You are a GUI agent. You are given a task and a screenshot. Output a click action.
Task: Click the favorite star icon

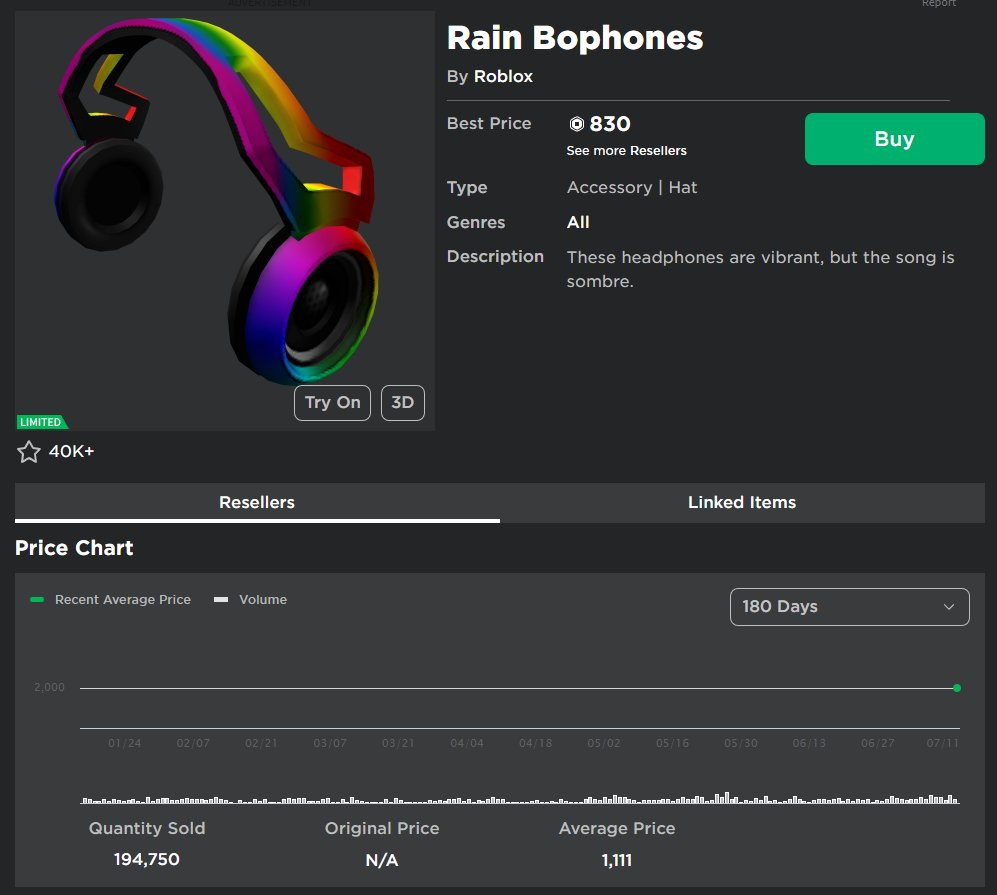[29, 452]
